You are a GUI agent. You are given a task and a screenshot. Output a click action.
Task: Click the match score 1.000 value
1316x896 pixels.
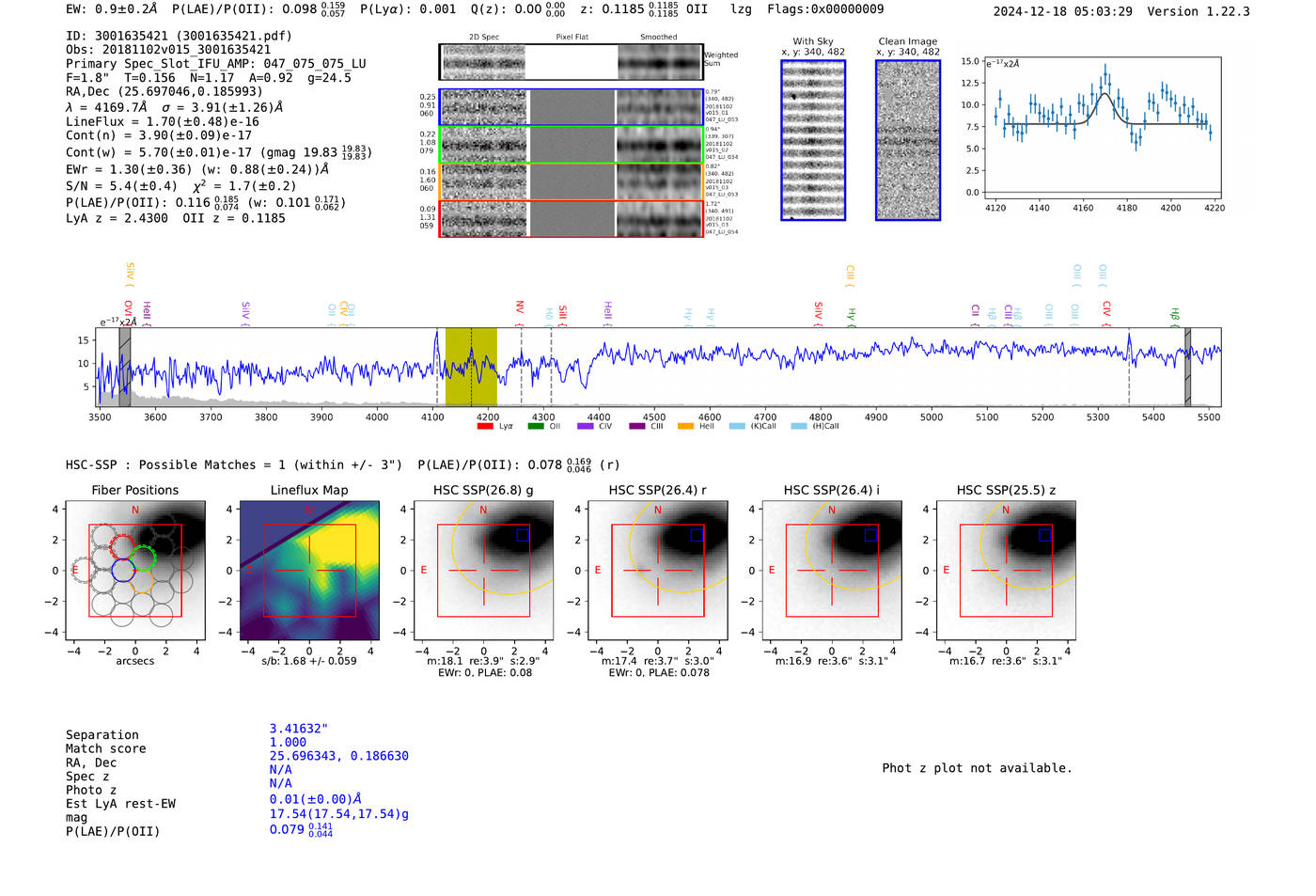tap(288, 742)
